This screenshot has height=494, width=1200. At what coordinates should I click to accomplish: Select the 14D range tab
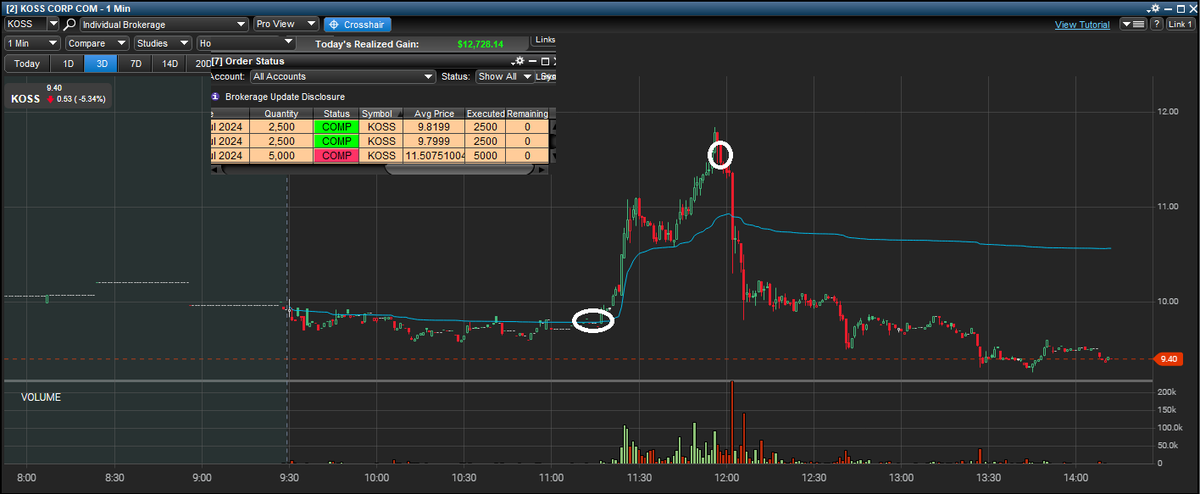(x=170, y=64)
